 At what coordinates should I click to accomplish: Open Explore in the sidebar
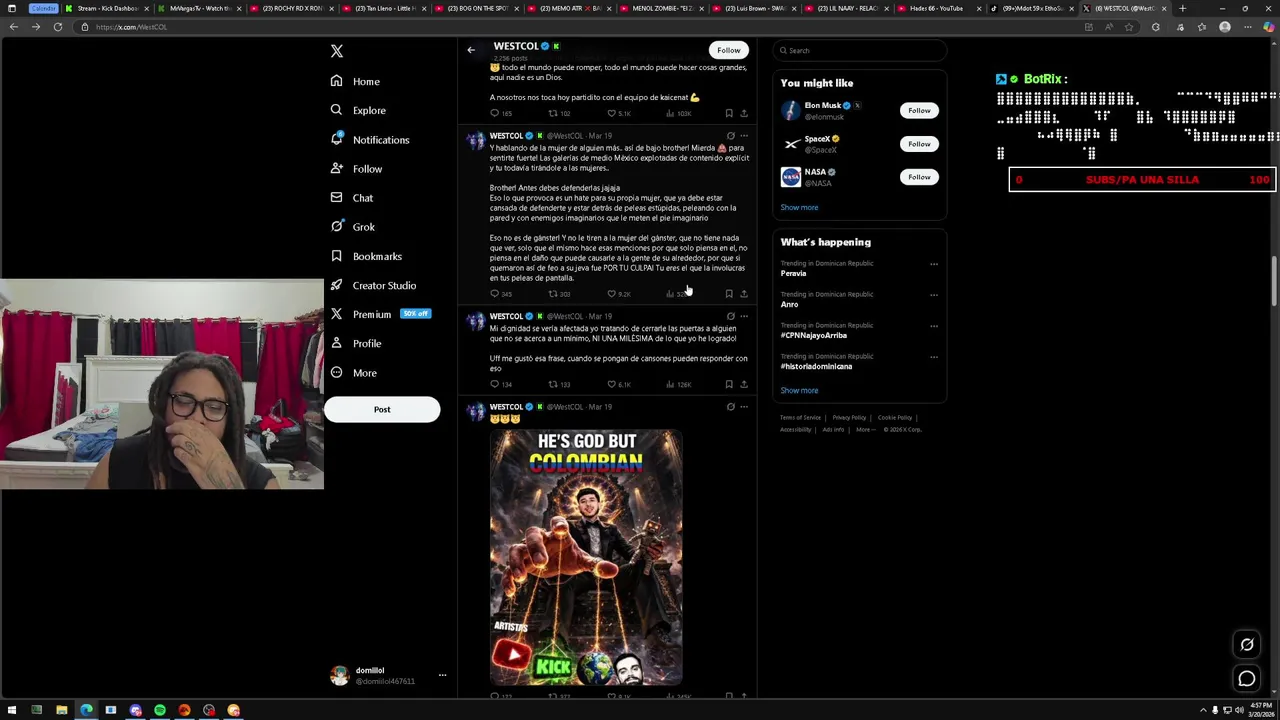tap(358, 110)
